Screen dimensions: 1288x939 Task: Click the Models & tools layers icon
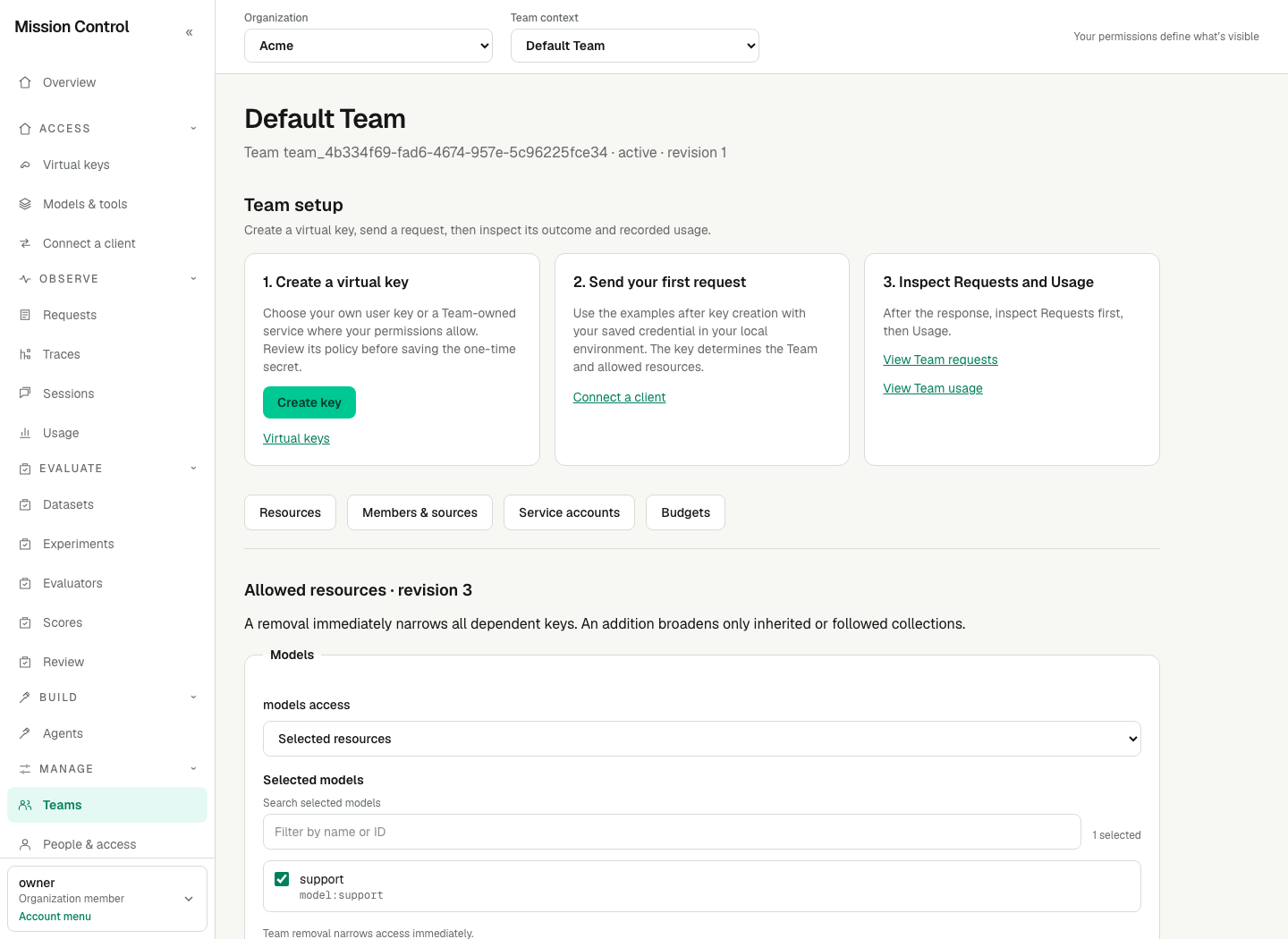coord(25,204)
